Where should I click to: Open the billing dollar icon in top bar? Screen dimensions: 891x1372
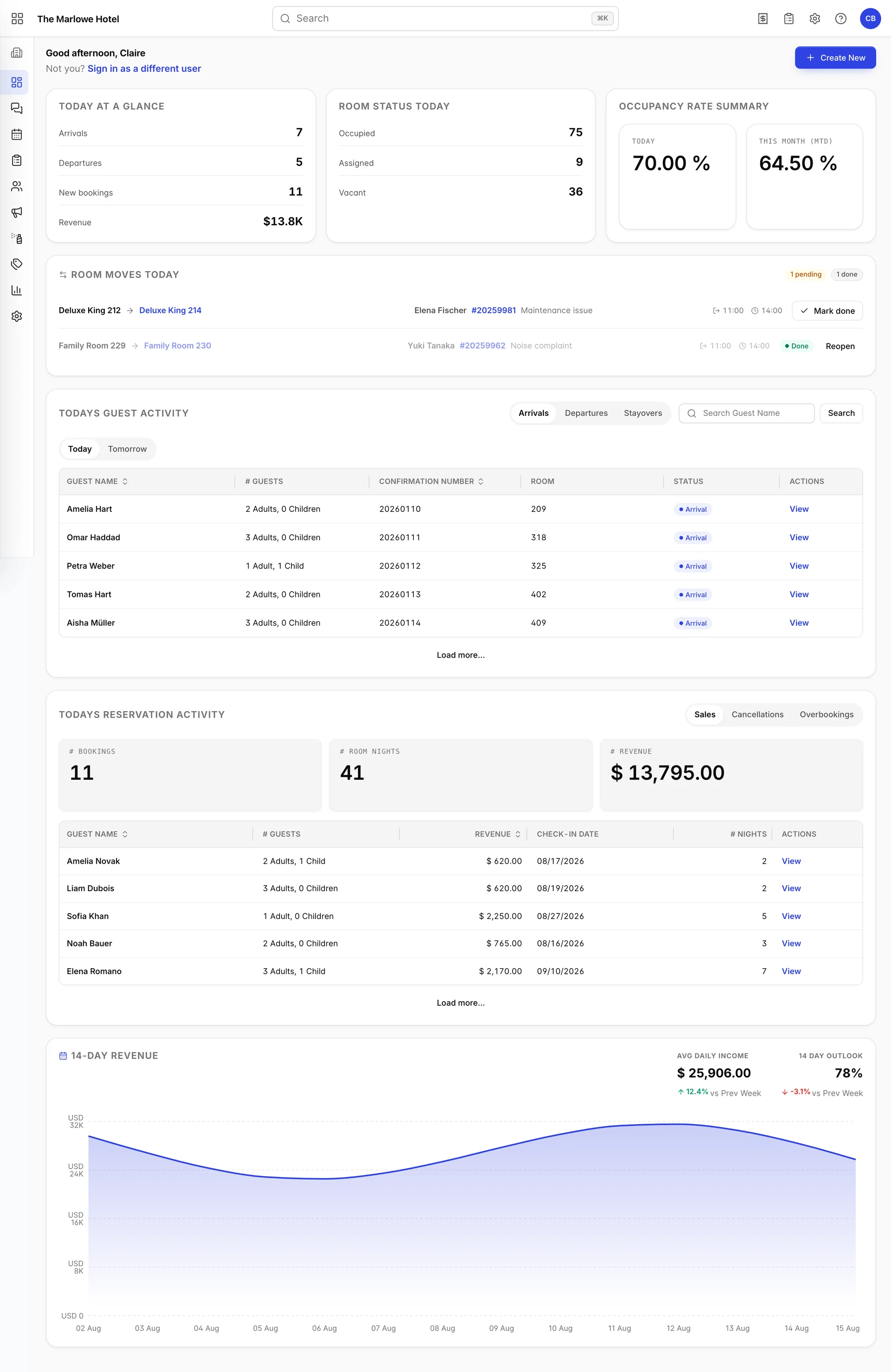click(762, 19)
